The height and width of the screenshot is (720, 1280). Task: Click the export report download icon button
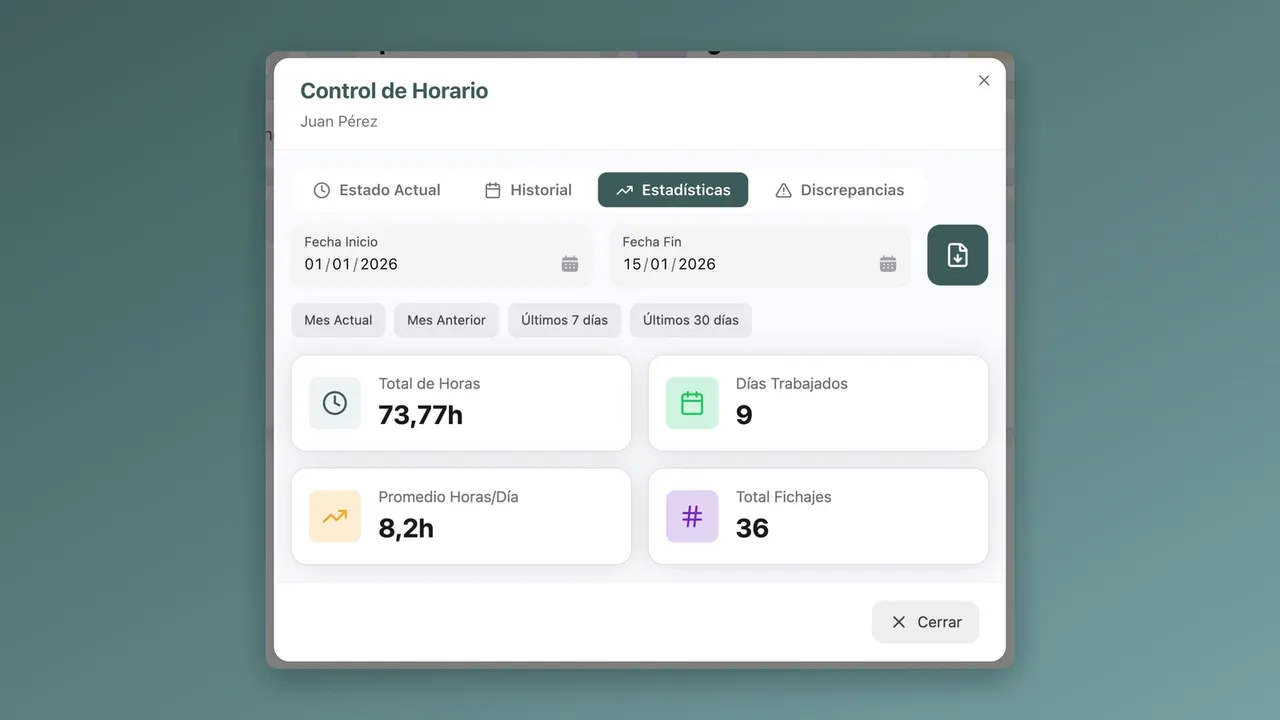point(958,255)
